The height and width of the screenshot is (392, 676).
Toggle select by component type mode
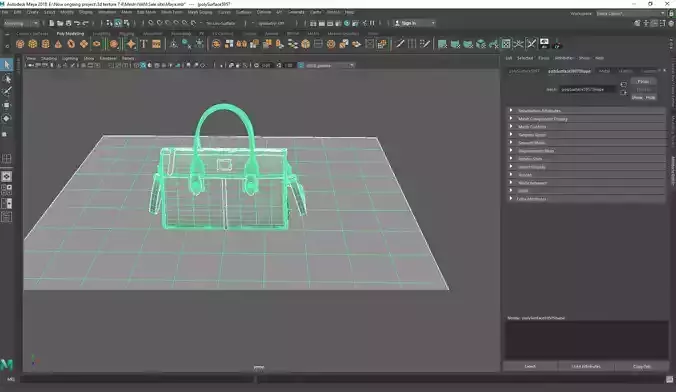click(x=126, y=23)
